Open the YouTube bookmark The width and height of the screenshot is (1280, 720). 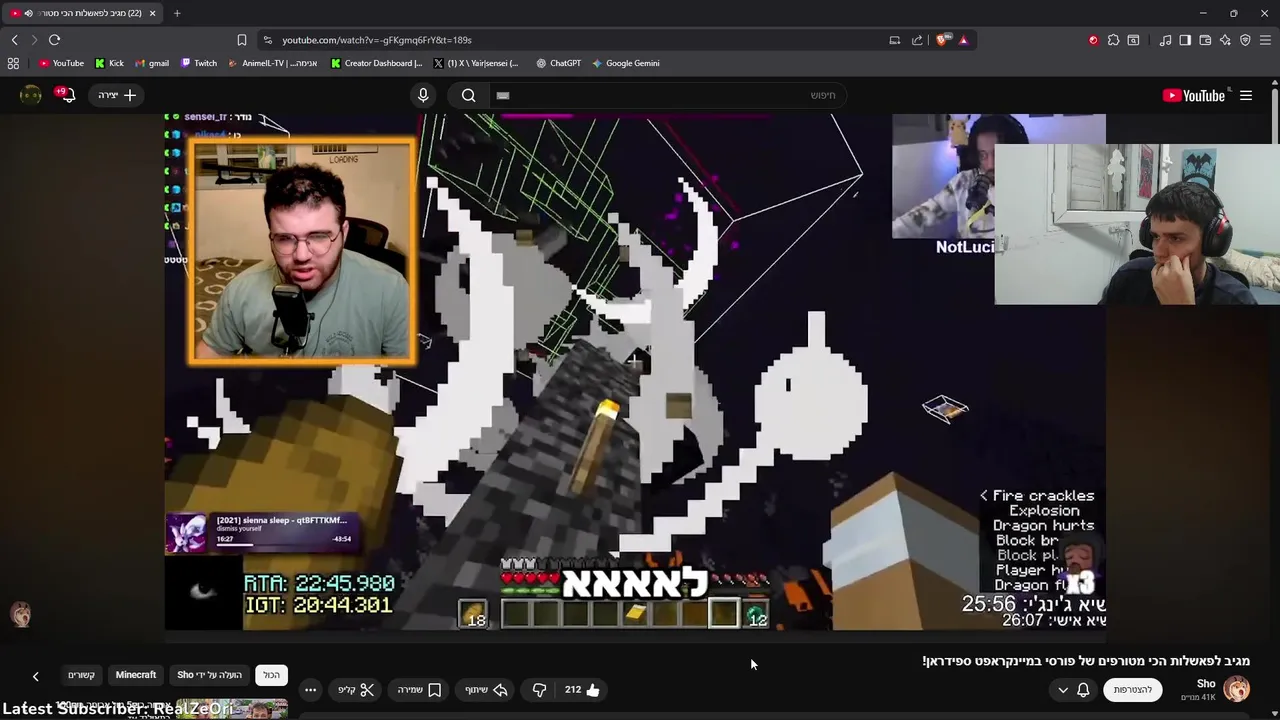click(61, 63)
